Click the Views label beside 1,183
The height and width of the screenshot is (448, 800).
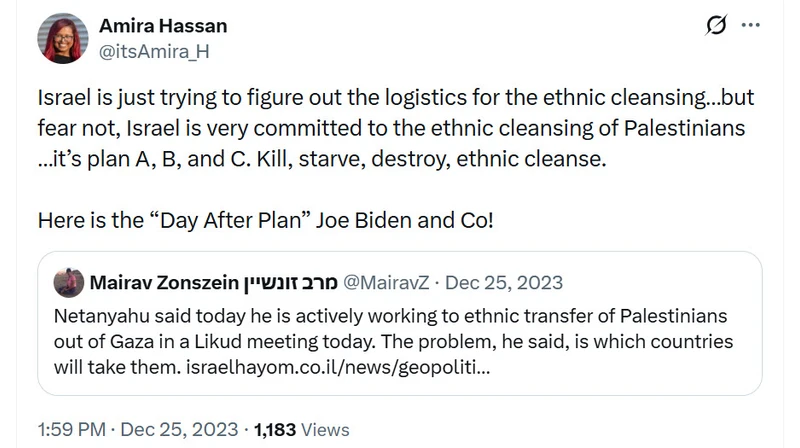pyautogui.click(x=325, y=430)
